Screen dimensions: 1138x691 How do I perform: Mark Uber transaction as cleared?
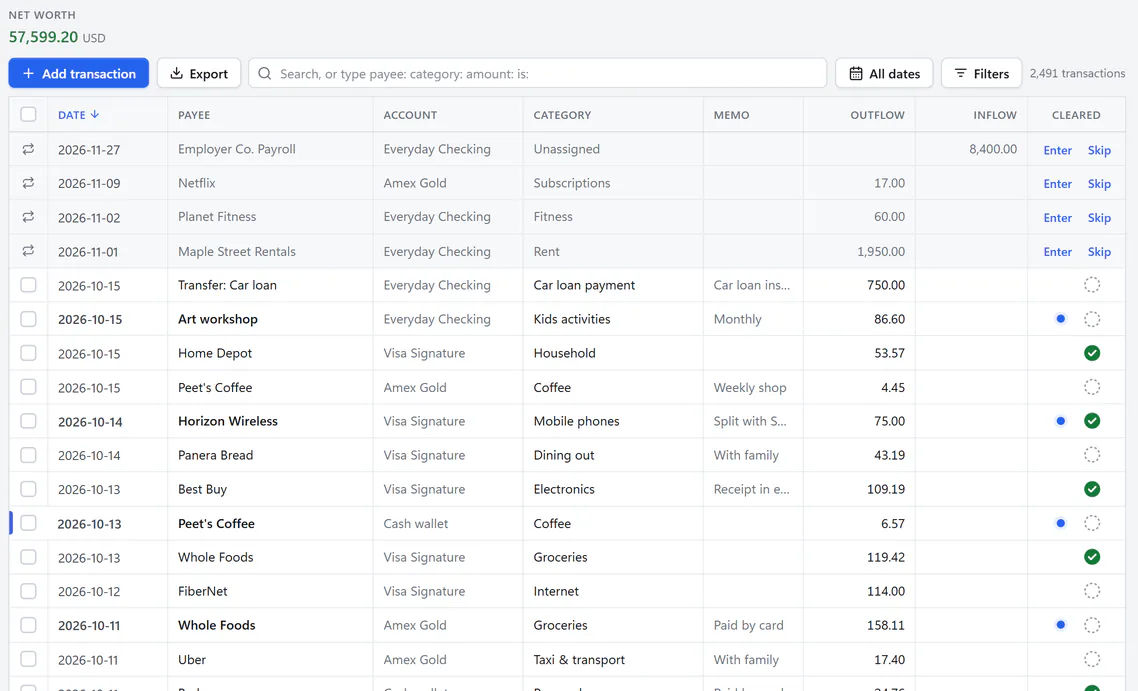1092,659
